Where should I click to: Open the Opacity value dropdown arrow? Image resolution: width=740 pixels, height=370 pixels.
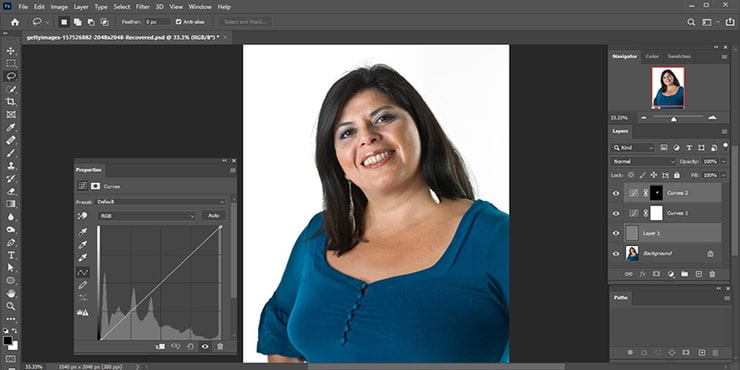(x=723, y=161)
